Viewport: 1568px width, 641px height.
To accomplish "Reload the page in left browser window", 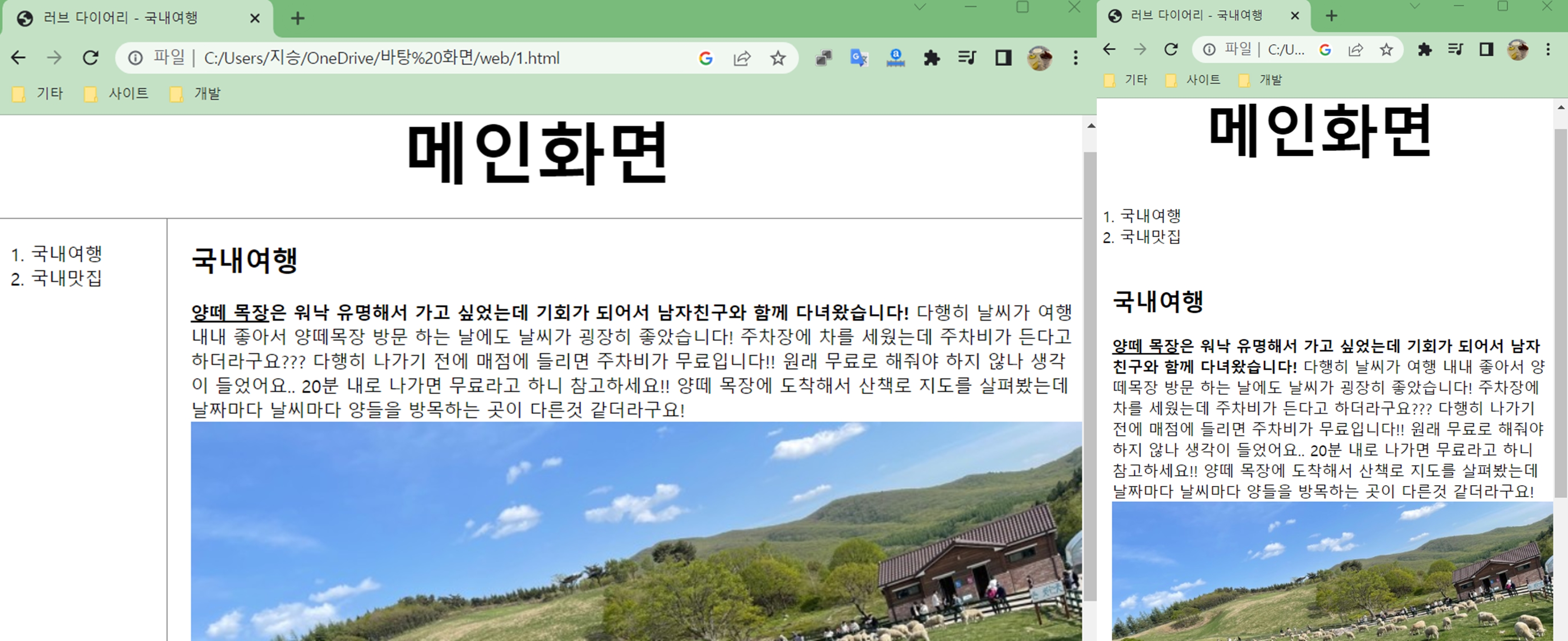I will (x=91, y=58).
